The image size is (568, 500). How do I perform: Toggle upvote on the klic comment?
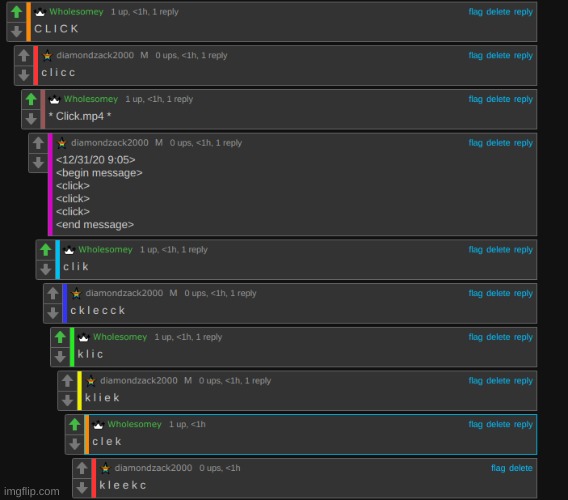(60, 337)
